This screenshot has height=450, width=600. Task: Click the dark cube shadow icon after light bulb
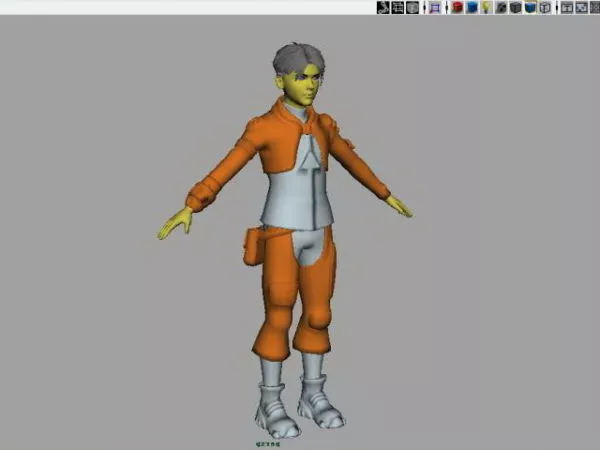pyautogui.click(x=501, y=7)
